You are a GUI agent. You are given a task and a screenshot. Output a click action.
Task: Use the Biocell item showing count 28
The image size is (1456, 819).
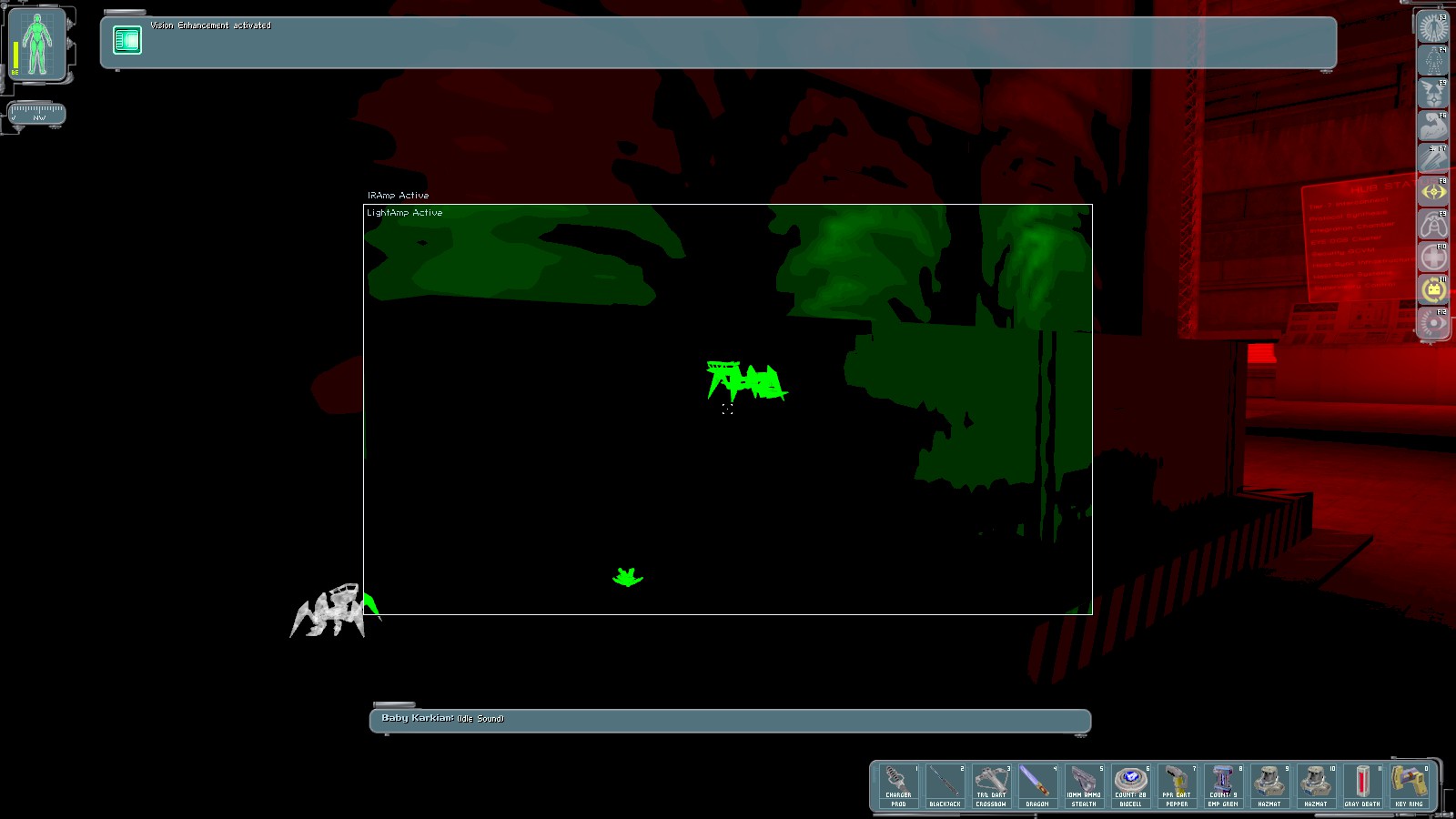(1131, 786)
